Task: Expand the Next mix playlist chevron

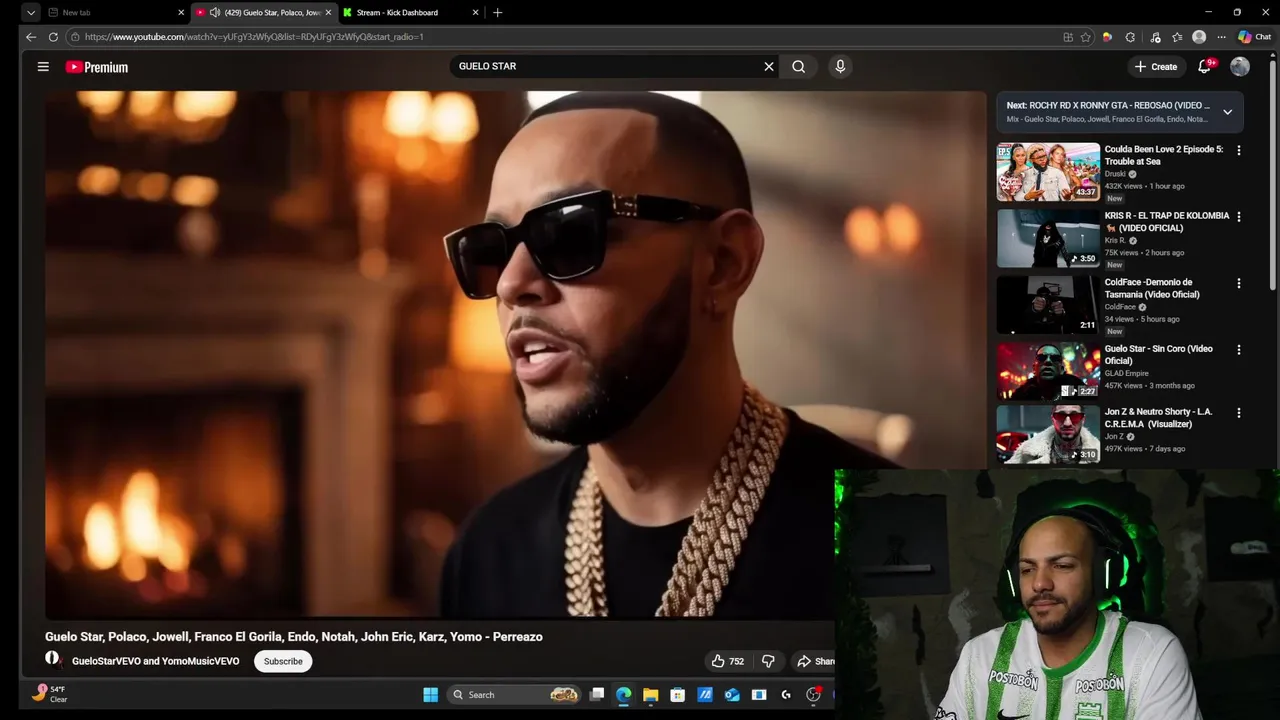Action: tap(1227, 112)
